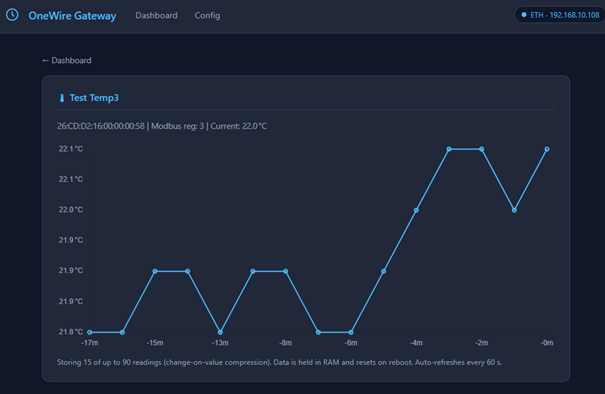Click the ETH 192.168.10.108 status badge
This screenshot has width=605, height=394.
coord(560,15)
